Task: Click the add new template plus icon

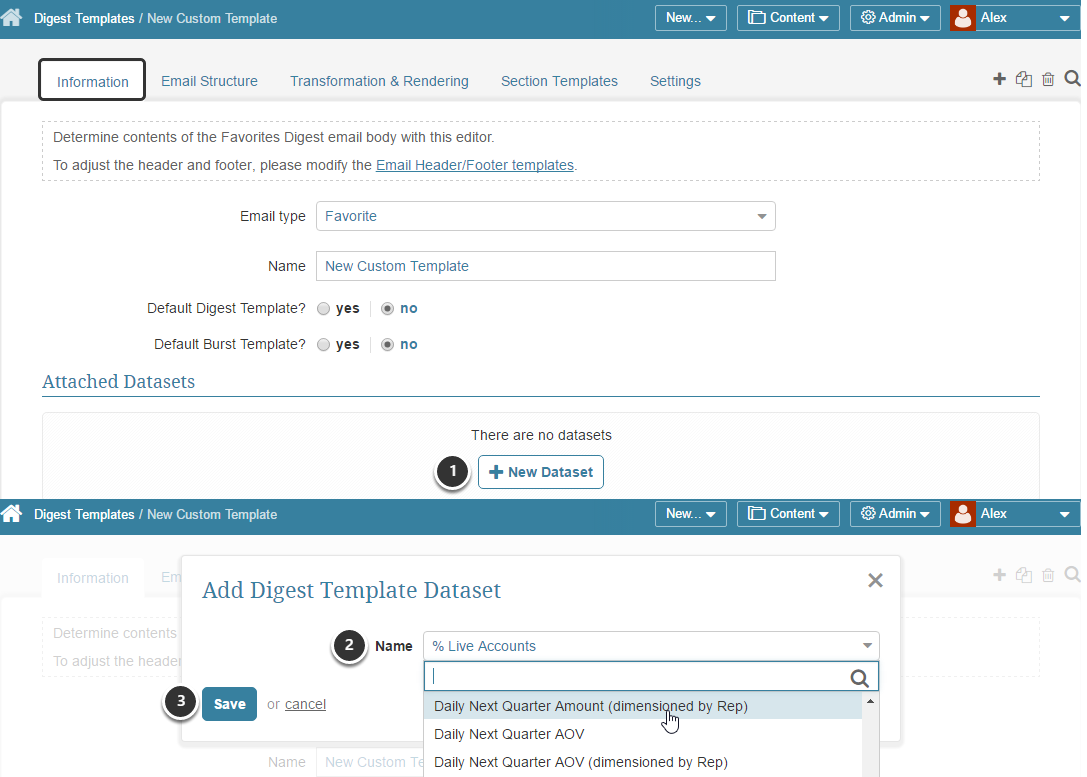Action: [999, 77]
